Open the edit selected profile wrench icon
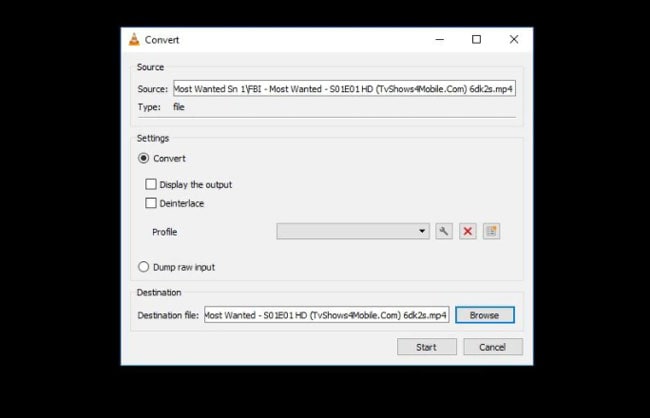650x418 pixels. pos(444,231)
